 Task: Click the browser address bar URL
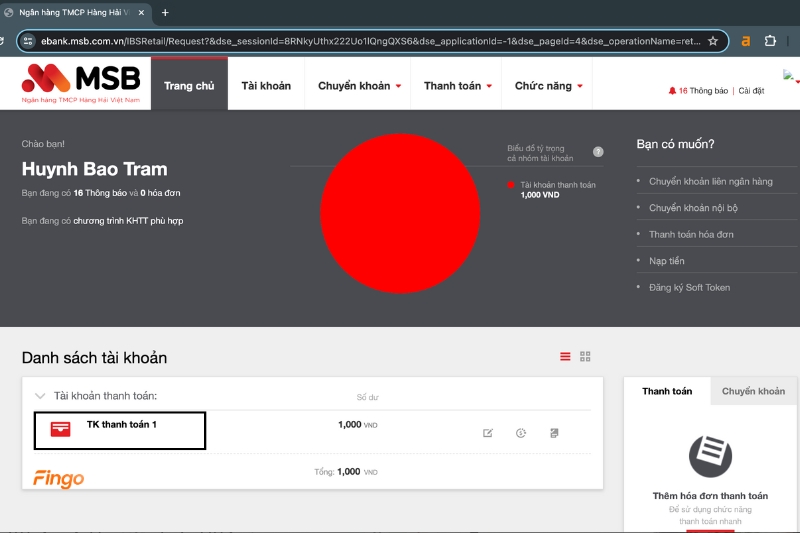[x=370, y=41]
